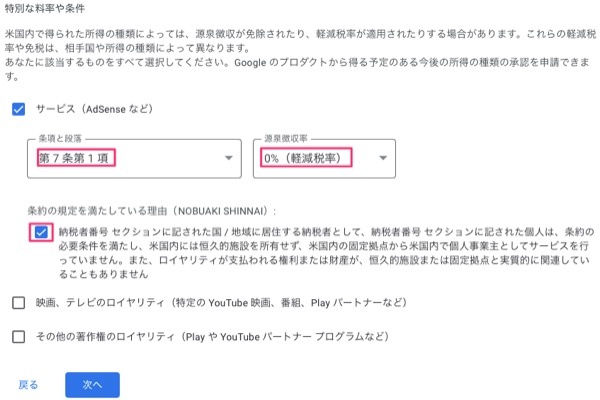
Task: Click the 特別な料率や条件 heading
Action: [45, 8]
